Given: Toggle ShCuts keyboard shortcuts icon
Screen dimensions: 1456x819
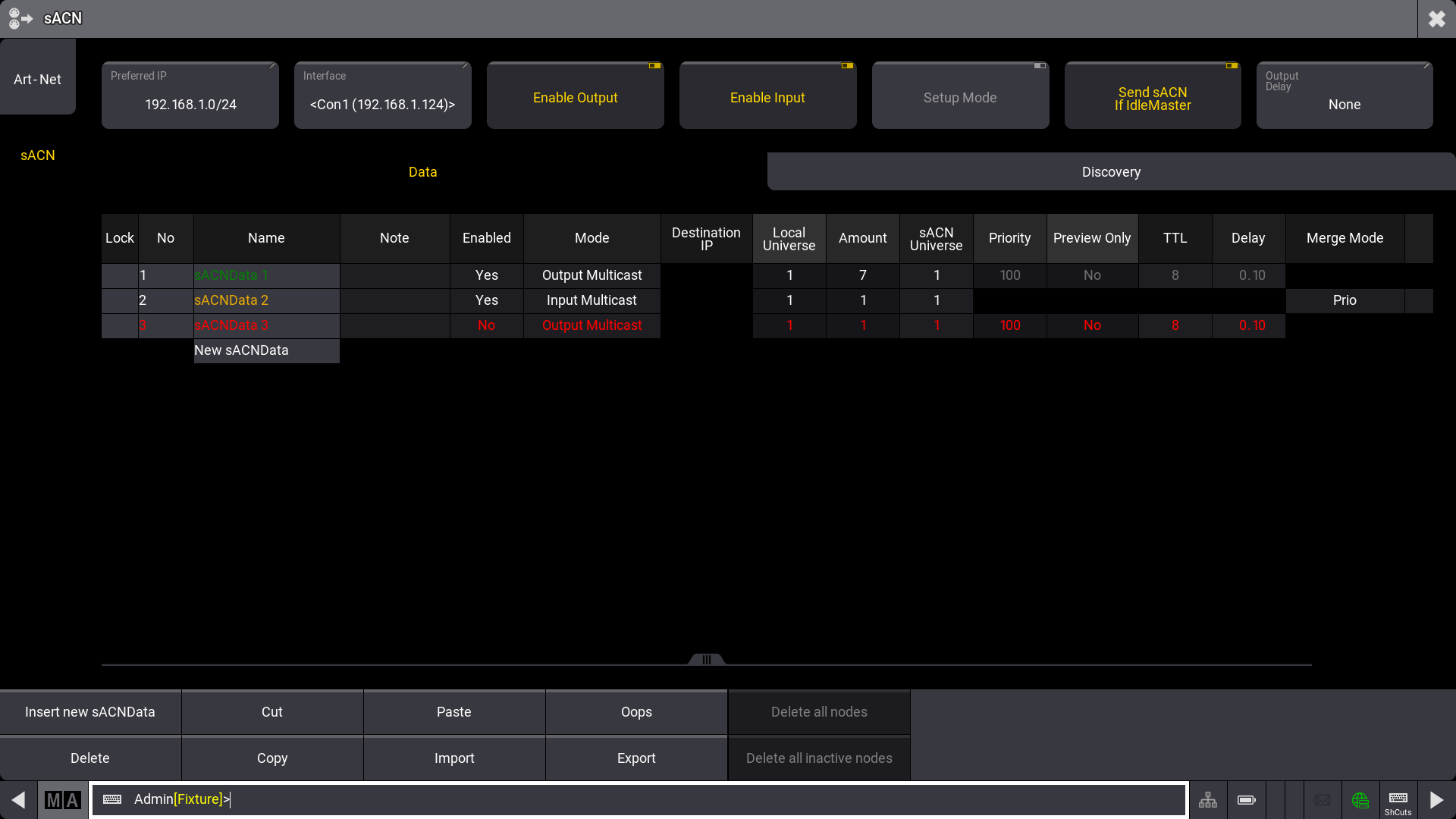Looking at the screenshot, I should coord(1398,802).
